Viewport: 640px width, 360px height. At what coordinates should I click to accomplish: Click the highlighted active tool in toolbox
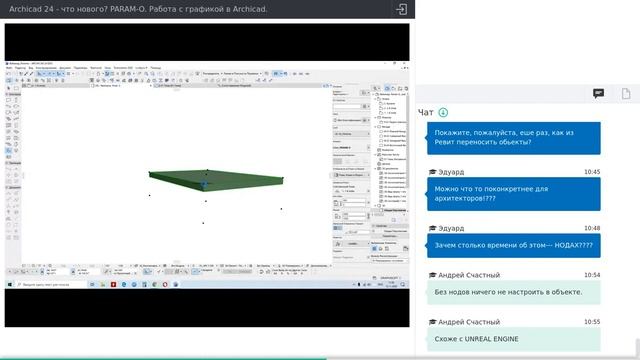pos(9,150)
